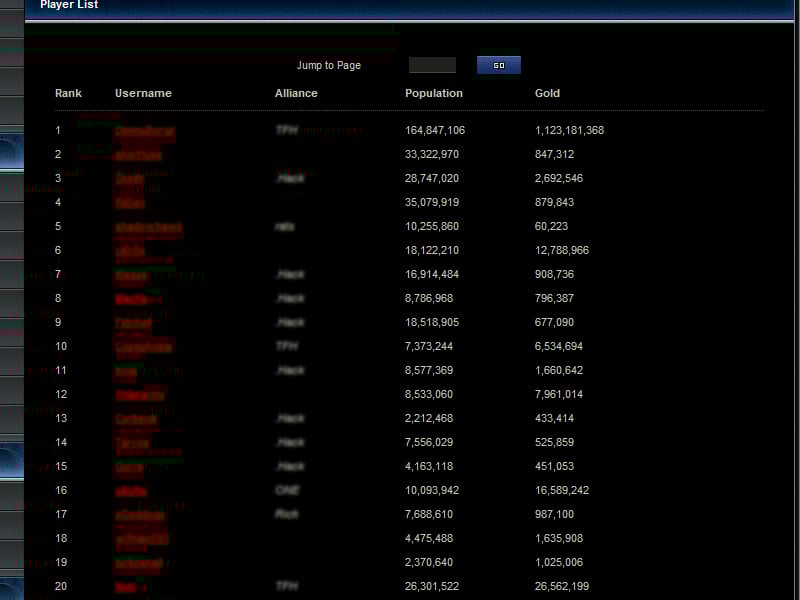Viewport: 800px width, 600px height.
Task: Select the rank 12 player's username
Action: [139, 395]
